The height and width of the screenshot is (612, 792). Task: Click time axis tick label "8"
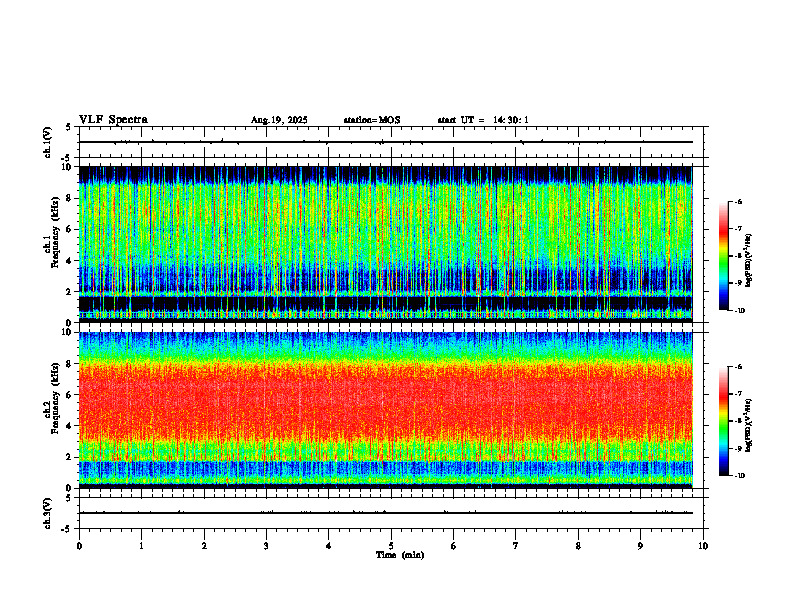pos(578,546)
